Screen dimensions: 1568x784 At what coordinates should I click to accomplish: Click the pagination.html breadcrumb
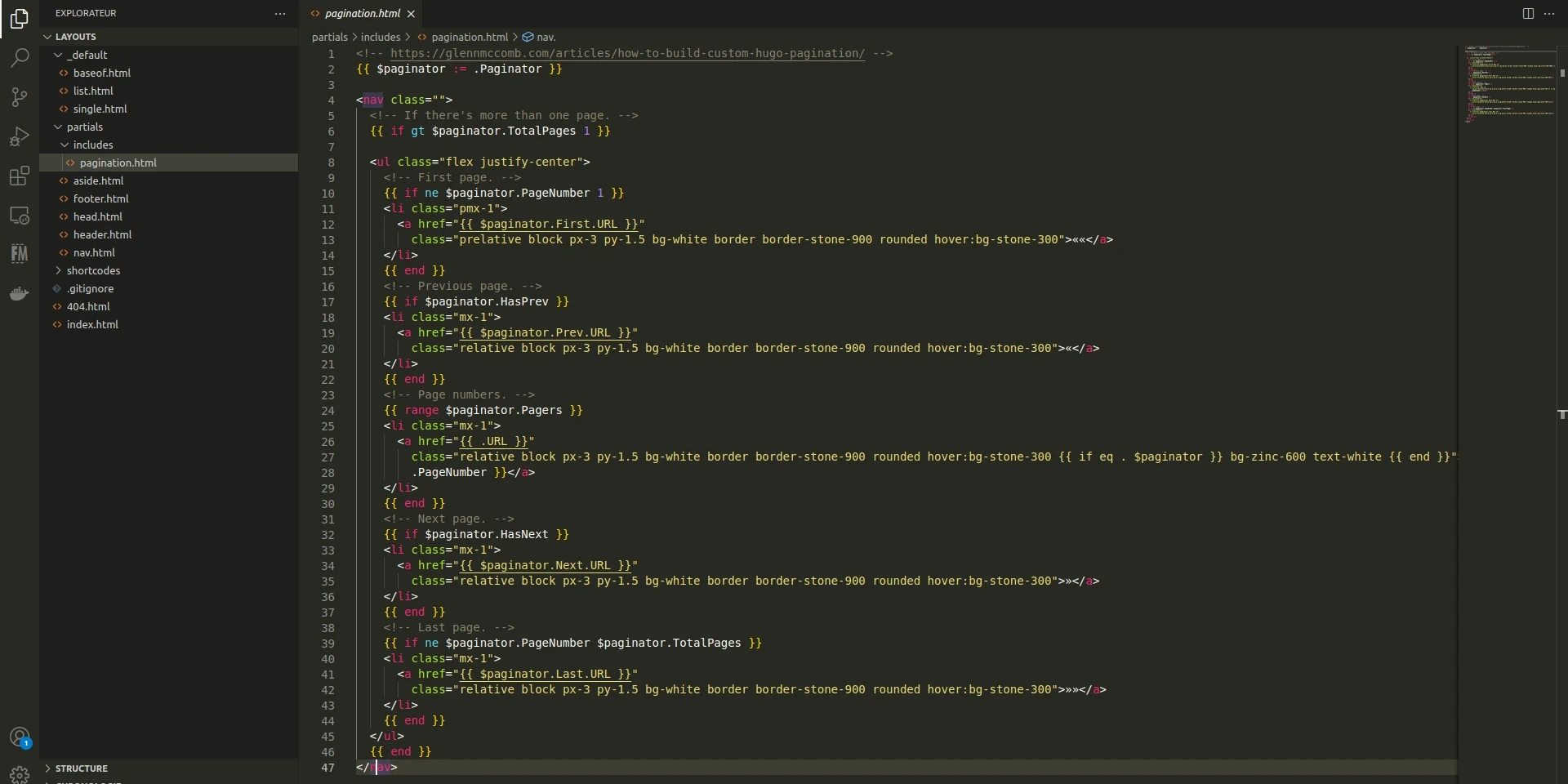pos(463,38)
